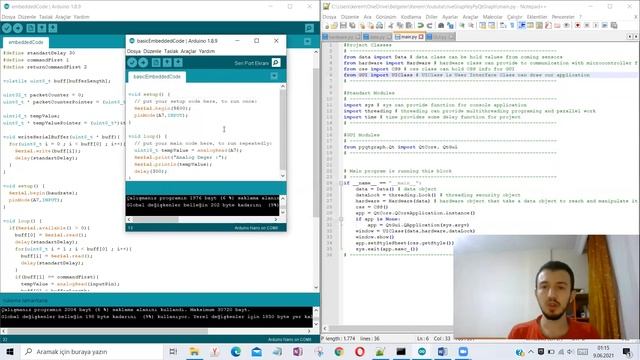Viewport: 640px width, 360px height.
Task: Open Task View from the taskbar
Action: coord(173,351)
